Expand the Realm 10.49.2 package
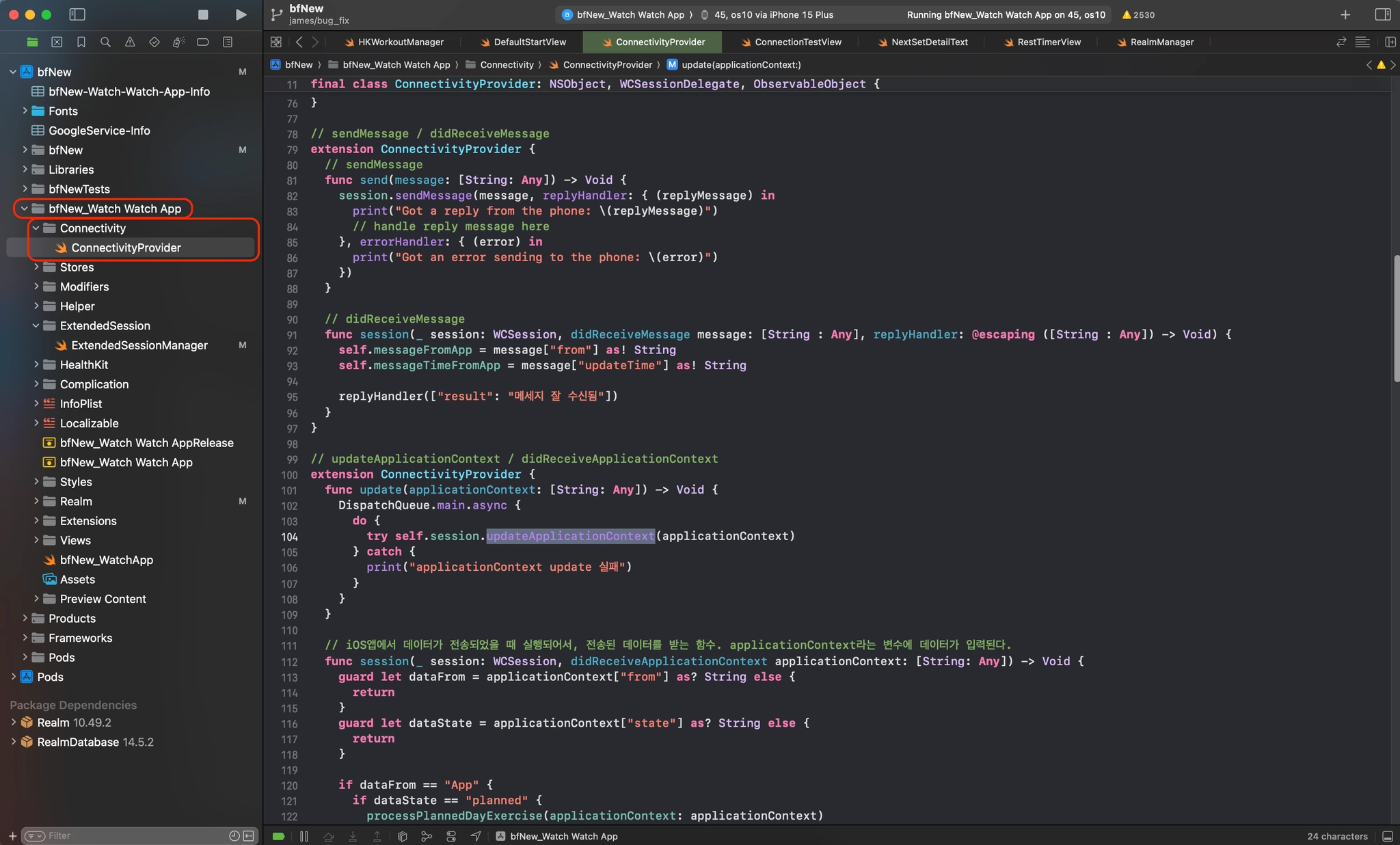The image size is (1400, 845). click(x=14, y=723)
